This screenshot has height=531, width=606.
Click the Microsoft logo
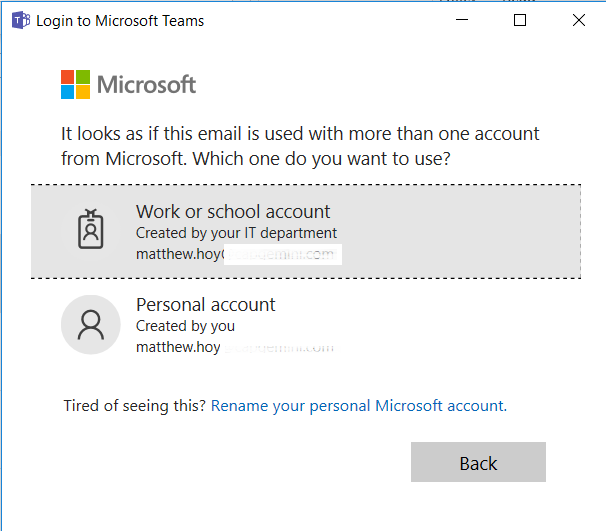pyautogui.click(x=128, y=84)
